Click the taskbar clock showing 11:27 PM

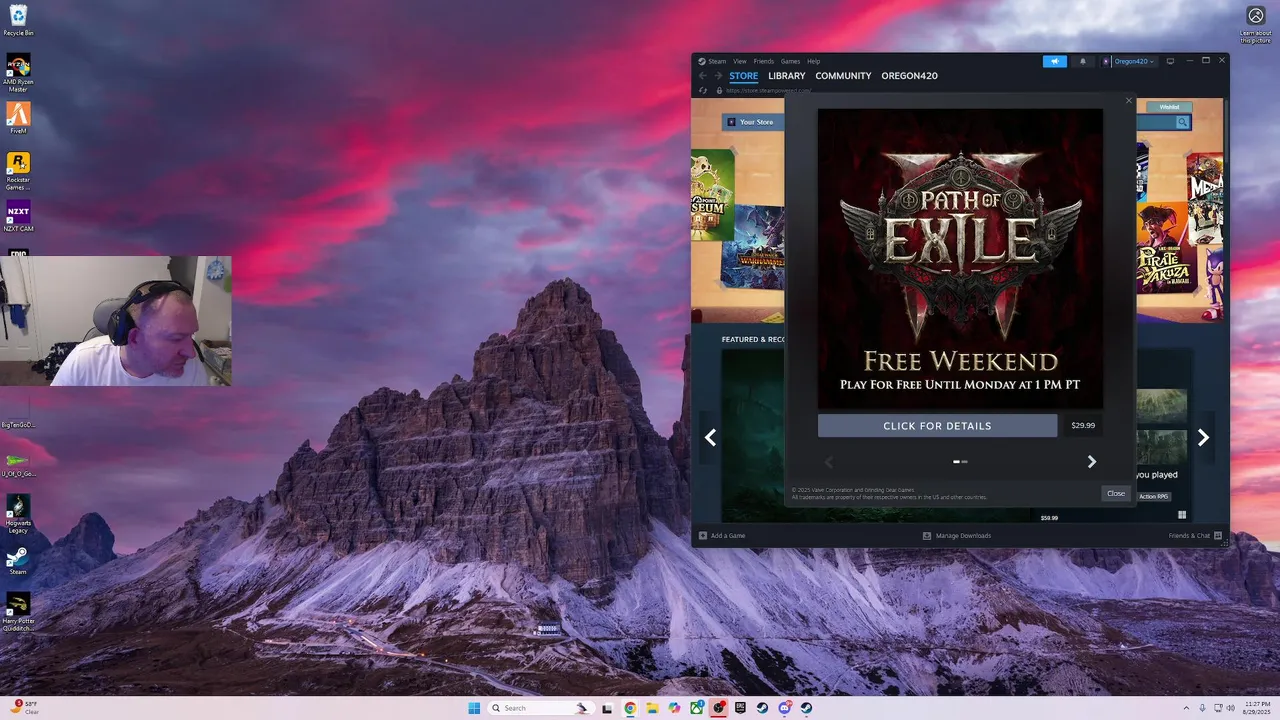[1259, 708]
